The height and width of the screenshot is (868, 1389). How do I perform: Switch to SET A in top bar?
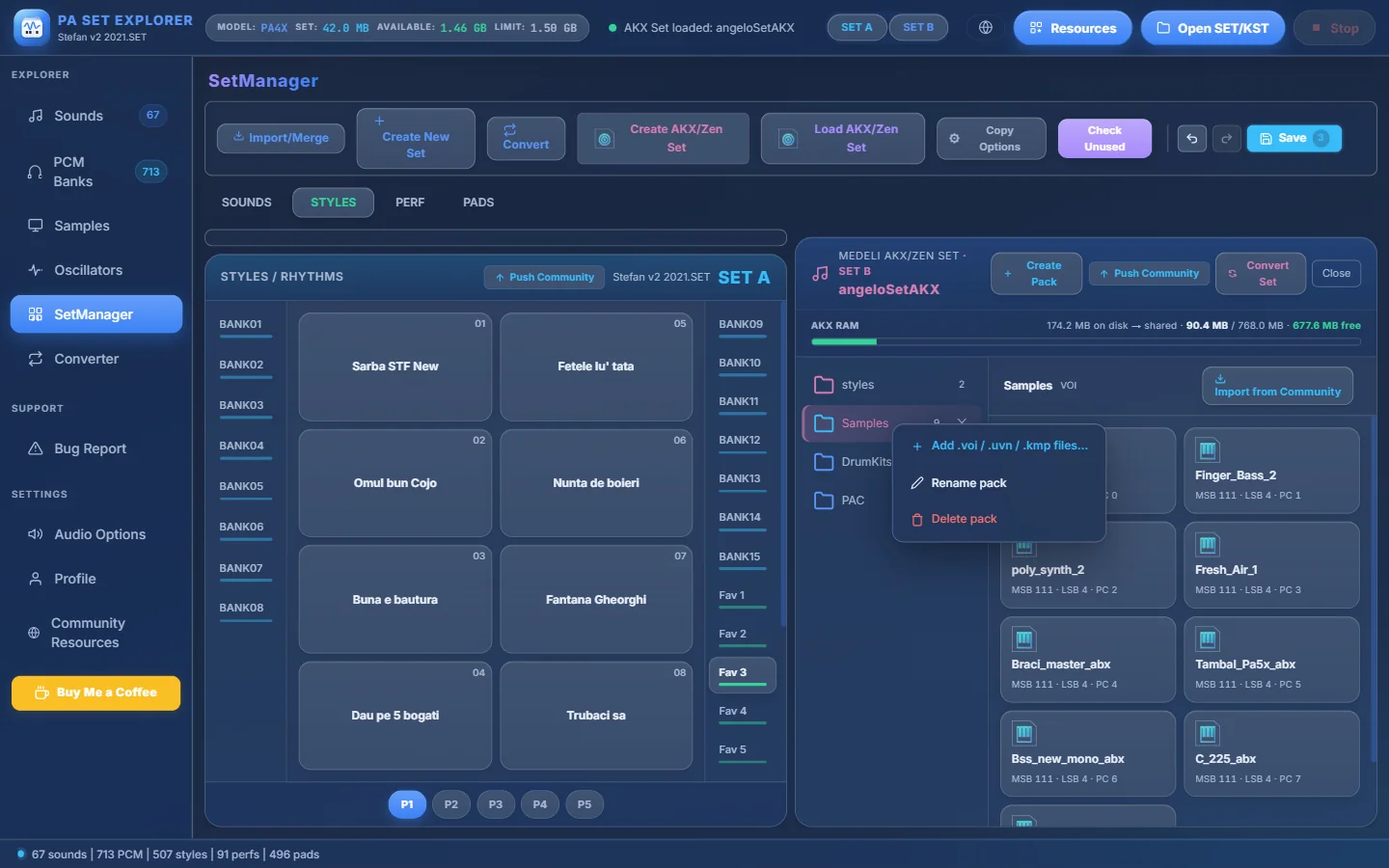click(x=857, y=28)
